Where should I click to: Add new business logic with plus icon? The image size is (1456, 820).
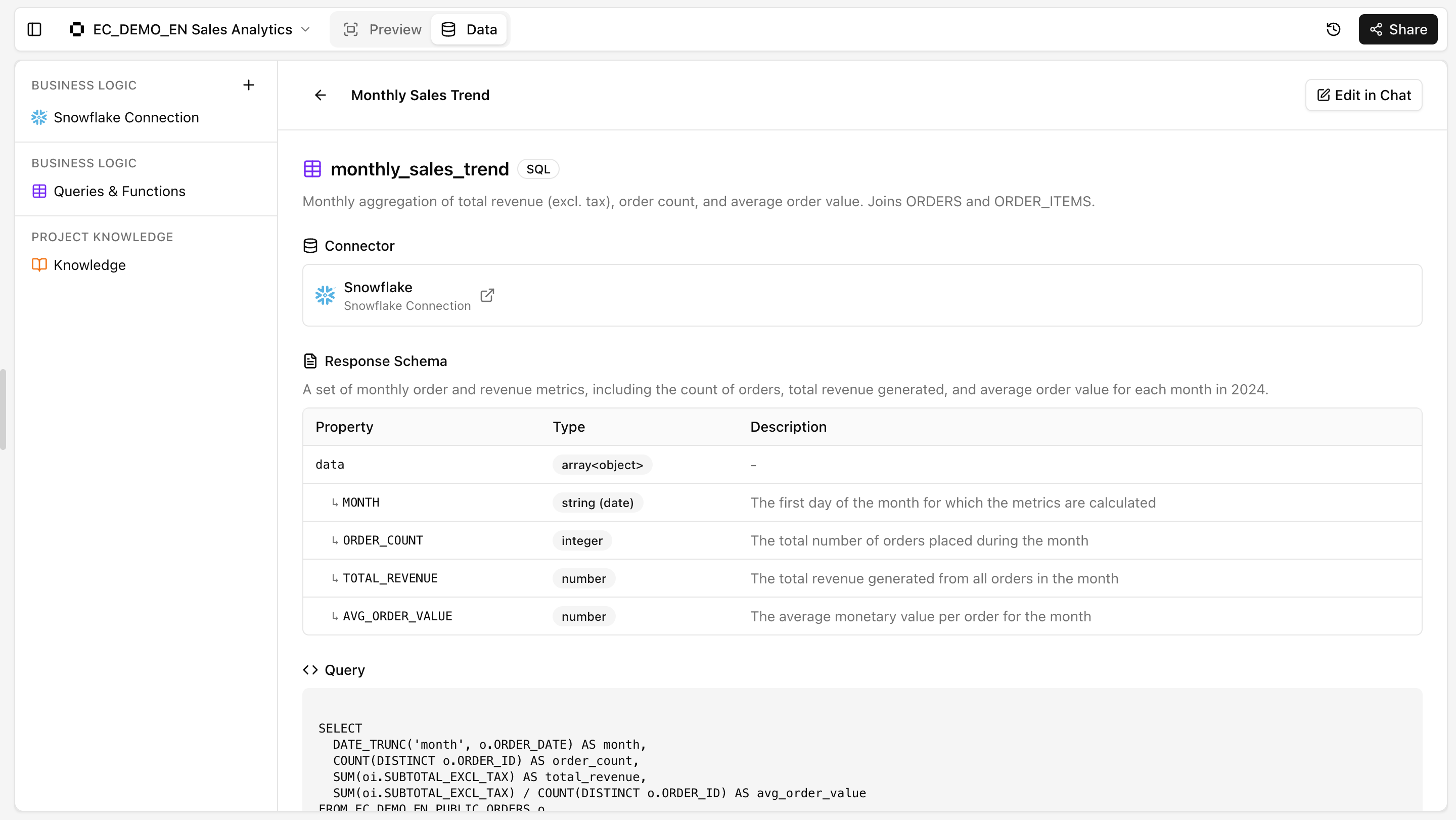tap(249, 85)
